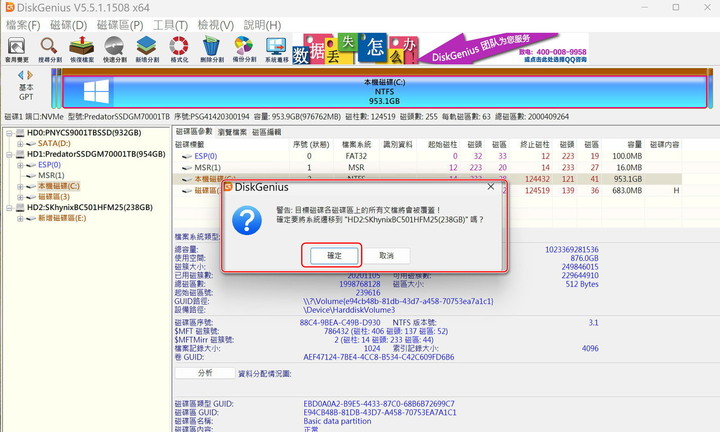
Task: Collapse the HD1:PredatorSSDGM70001TB tree node
Action: coord(9,154)
